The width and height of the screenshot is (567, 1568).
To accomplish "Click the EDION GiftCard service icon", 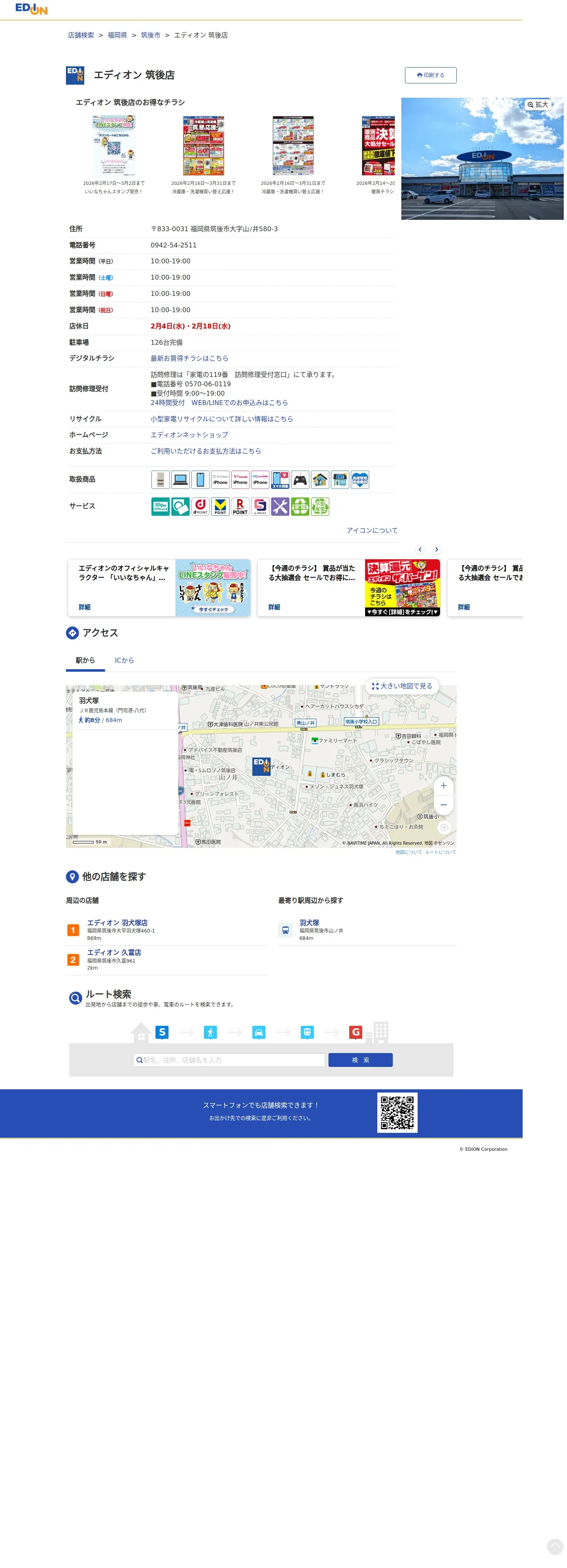I will pyautogui.click(x=161, y=507).
